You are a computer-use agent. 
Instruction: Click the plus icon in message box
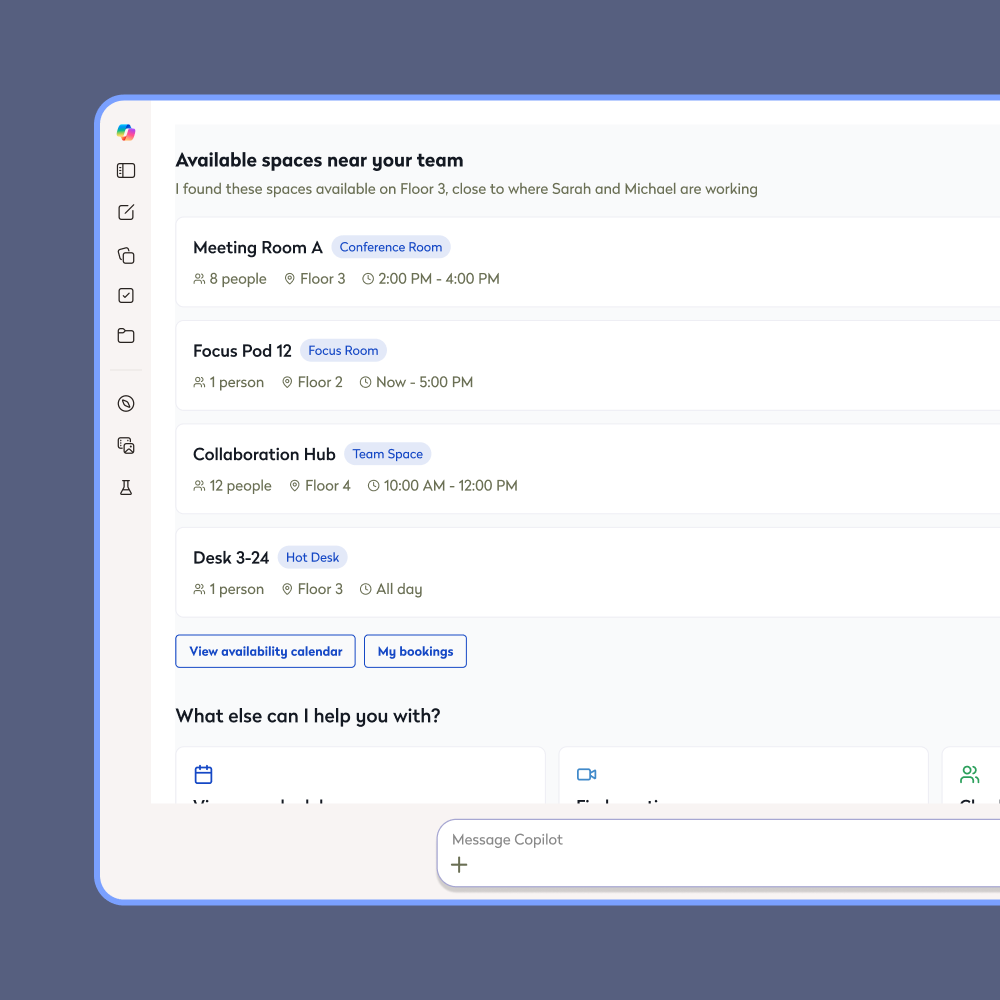tap(459, 865)
